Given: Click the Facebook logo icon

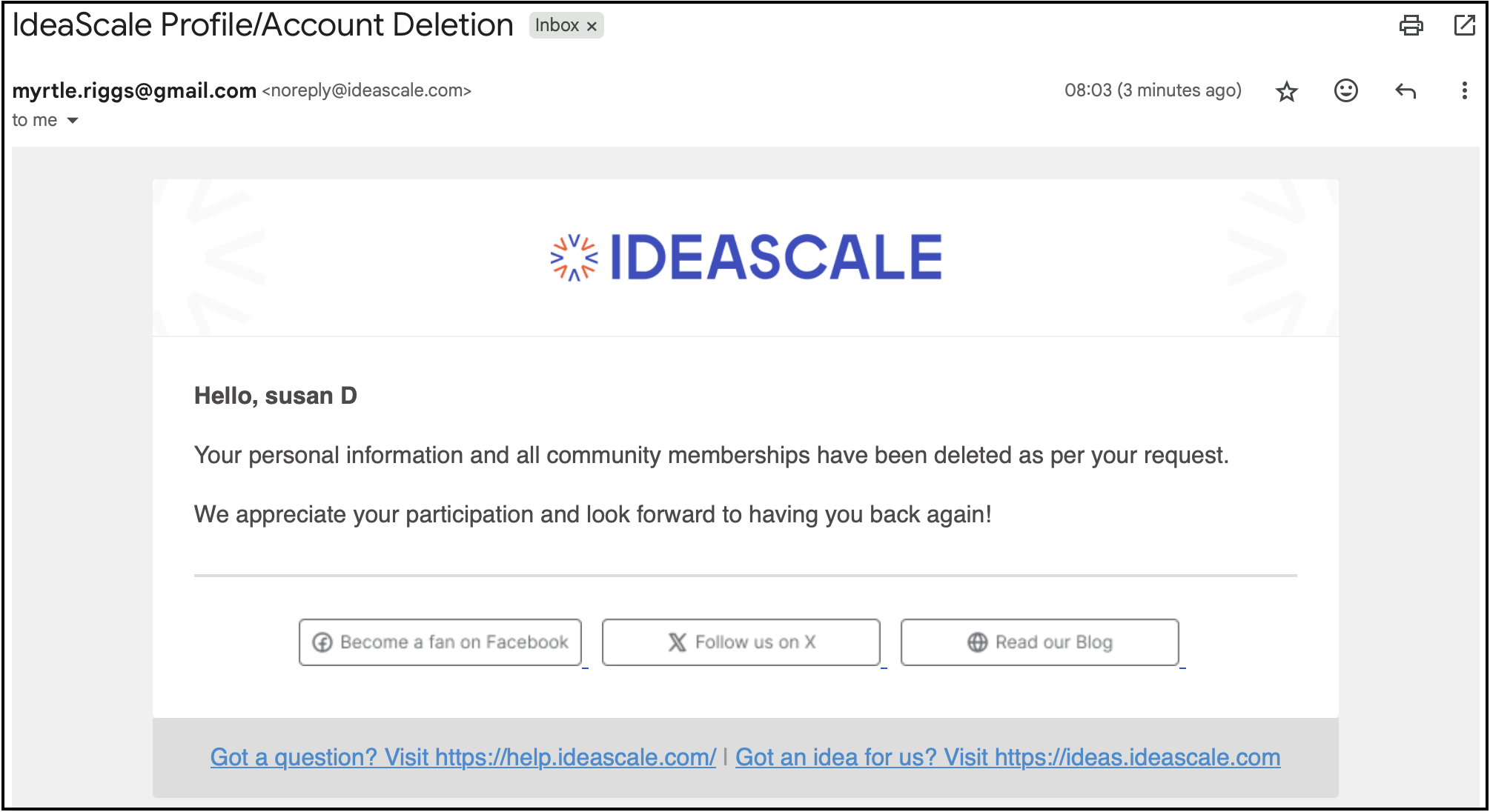Looking at the screenshot, I should (x=322, y=642).
